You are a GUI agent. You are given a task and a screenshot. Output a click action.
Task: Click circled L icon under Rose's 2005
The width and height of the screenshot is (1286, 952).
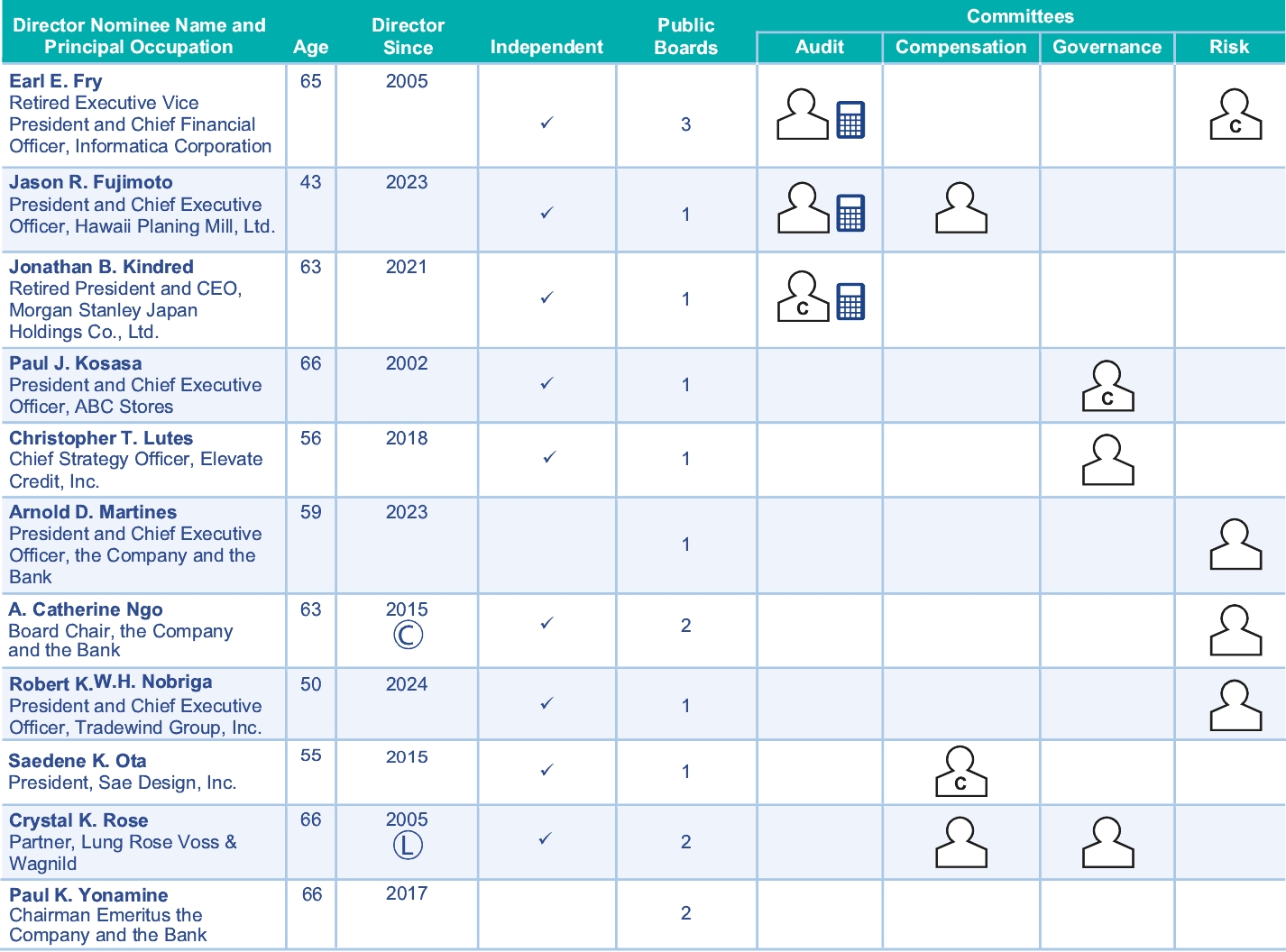click(408, 845)
